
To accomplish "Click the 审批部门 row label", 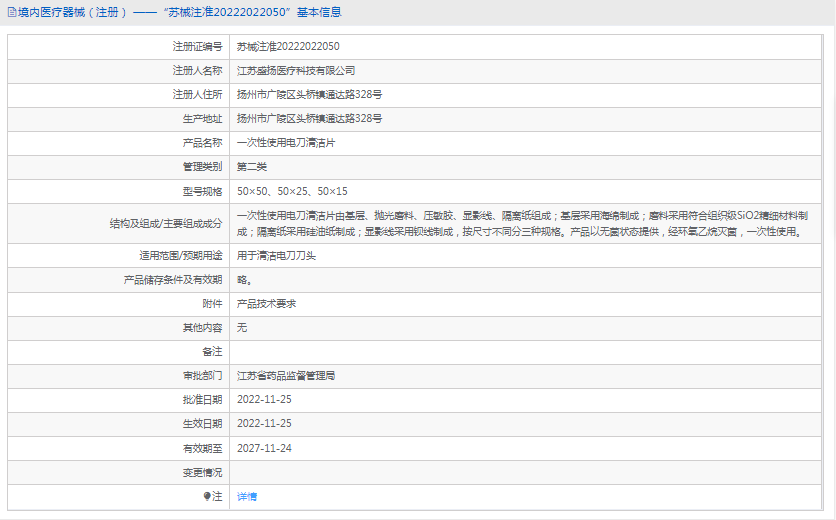I will coord(202,375).
